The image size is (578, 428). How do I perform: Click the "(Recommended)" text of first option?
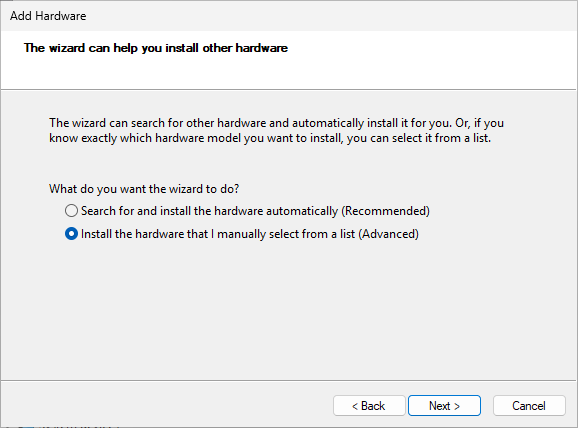tap(385, 211)
